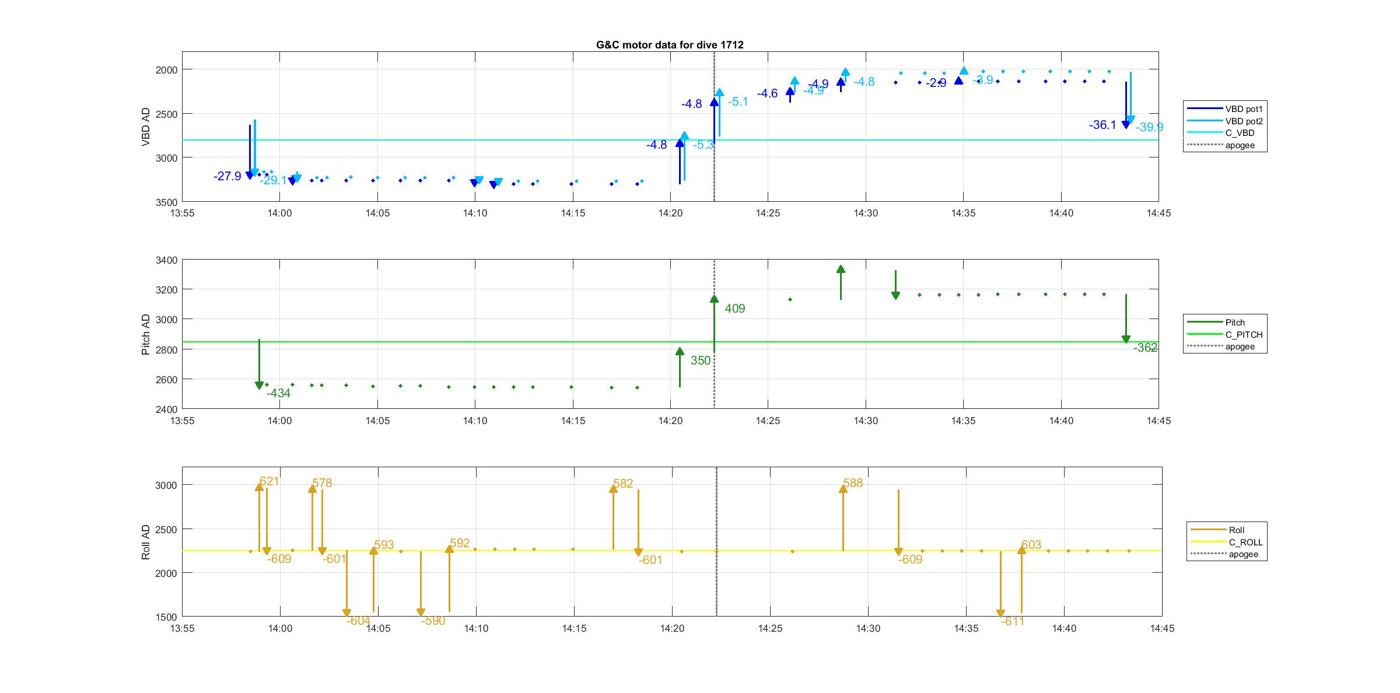Viewport: 1400px width, 693px height.
Task: Click the '-36.1' VBD data label
Action: point(1103,125)
